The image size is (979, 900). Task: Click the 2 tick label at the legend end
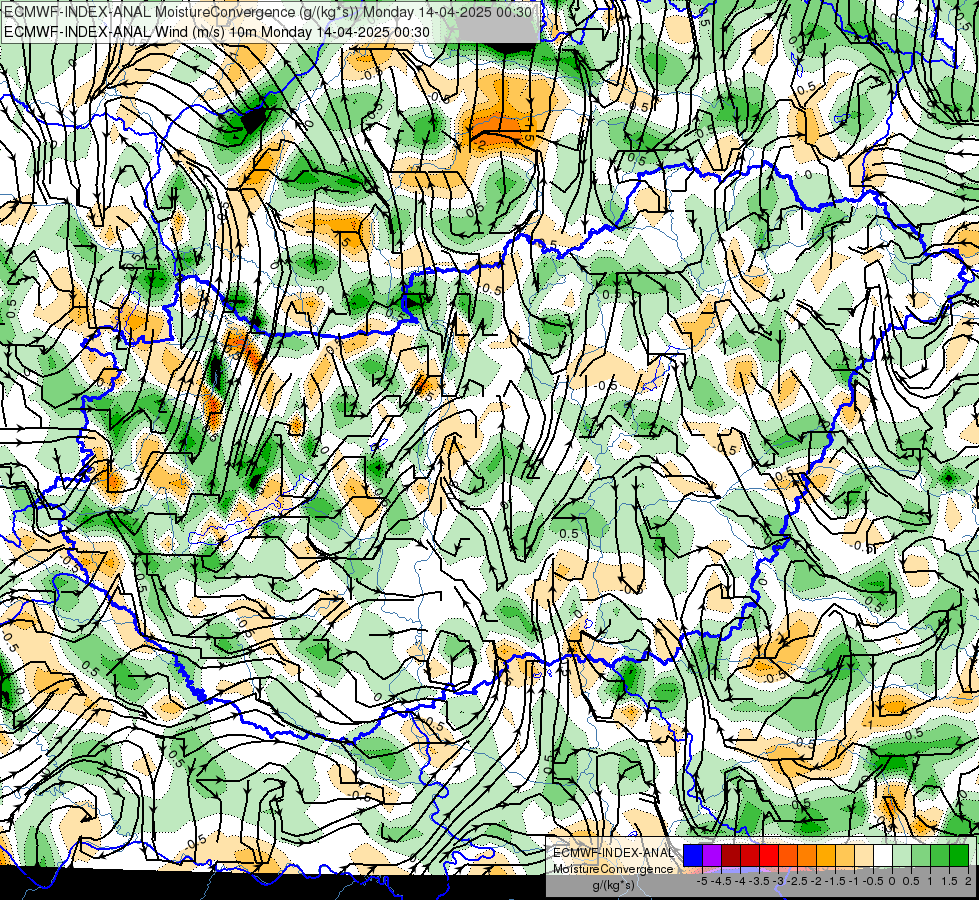click(968, 881)
